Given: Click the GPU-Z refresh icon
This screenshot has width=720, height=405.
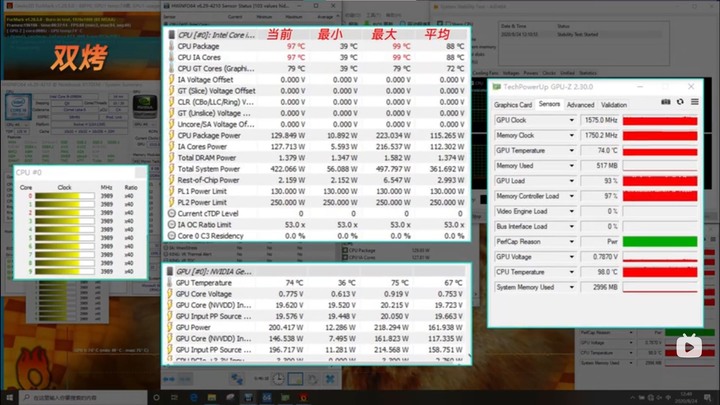Looking at the screenshot, I should pos(680,102).
